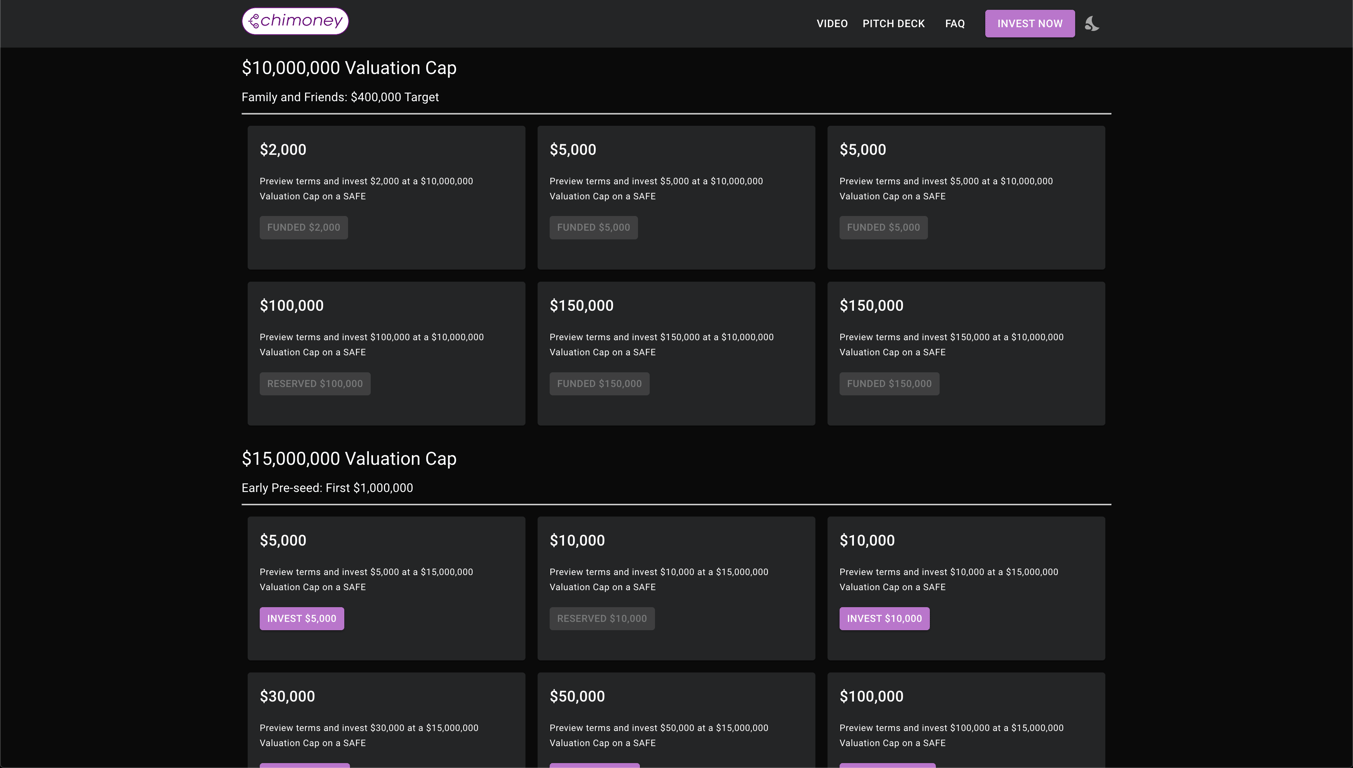Click the Funded $2,000 button

(303, 228)
